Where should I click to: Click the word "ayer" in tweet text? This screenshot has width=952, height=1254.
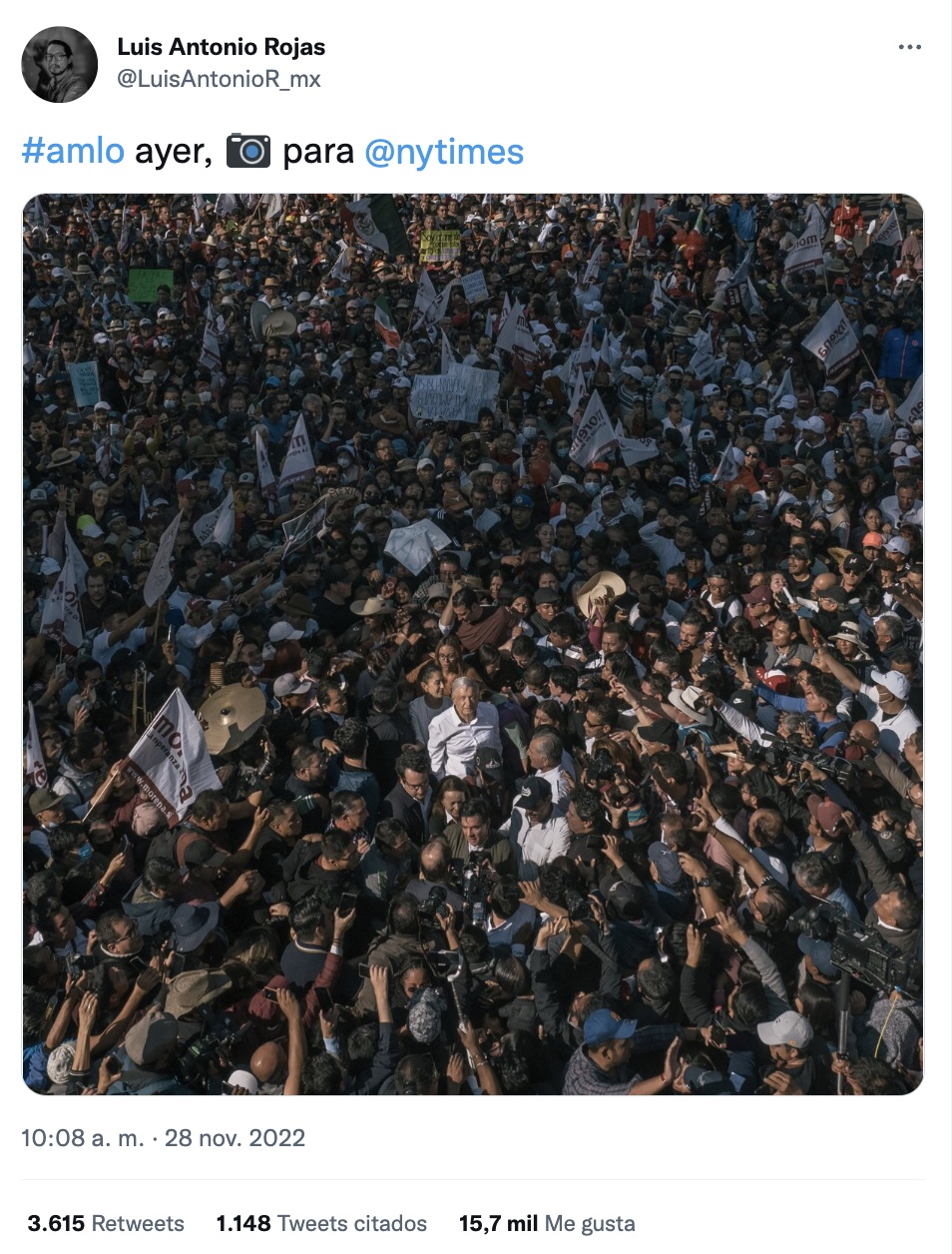click(x=171, y=153)
